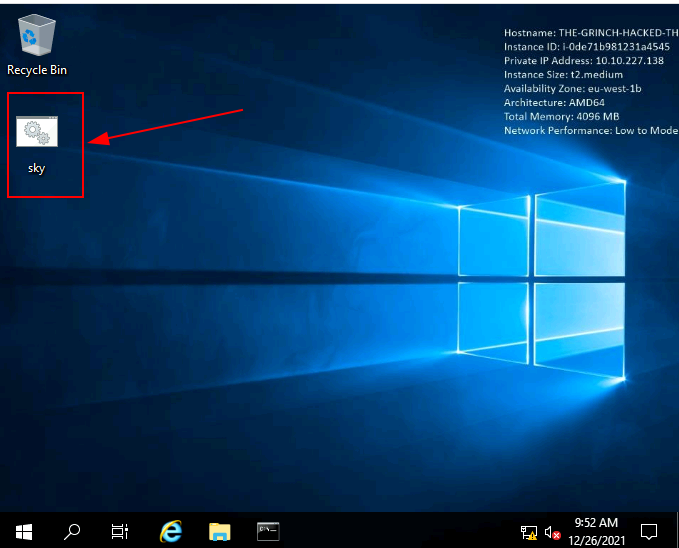Launch Internet Explorer from taskbar
Image resolution: width=679 pixels, height=548 pixels.
[x=171, y=532]
